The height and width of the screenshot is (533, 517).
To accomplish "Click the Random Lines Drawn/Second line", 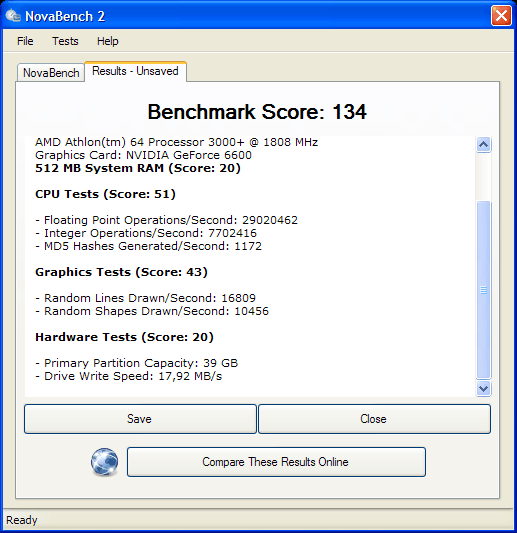I will [x=145, y=298].
